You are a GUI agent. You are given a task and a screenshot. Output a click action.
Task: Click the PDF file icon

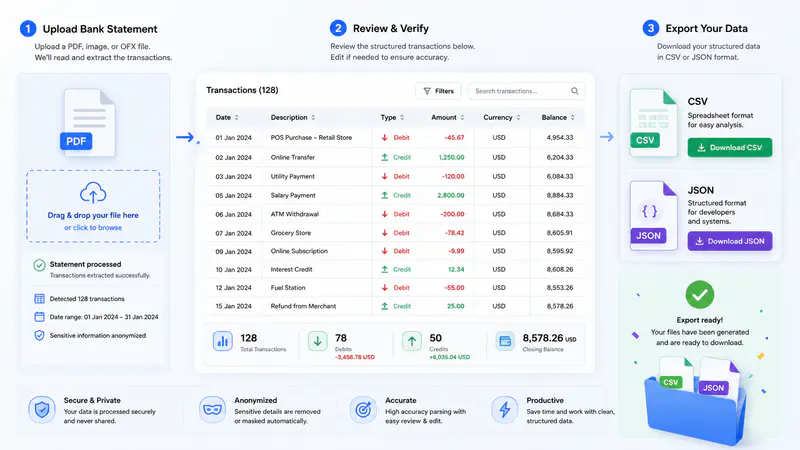pyautogui.click(x=88, y=123)
